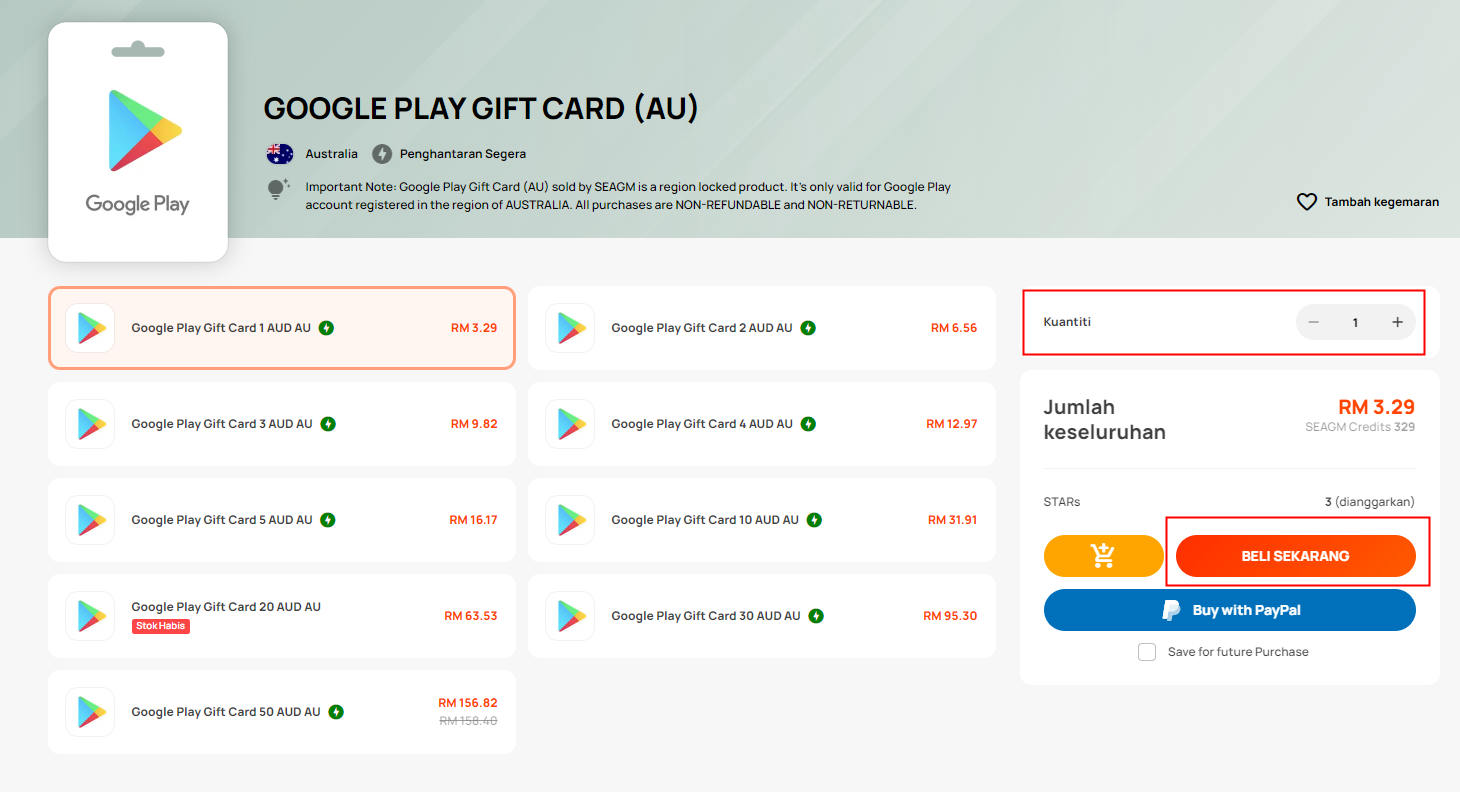This screenshot has width=1460, height=792.
Task: Click green instant-delivery badge on 1 AUD card
Action: 326,328
